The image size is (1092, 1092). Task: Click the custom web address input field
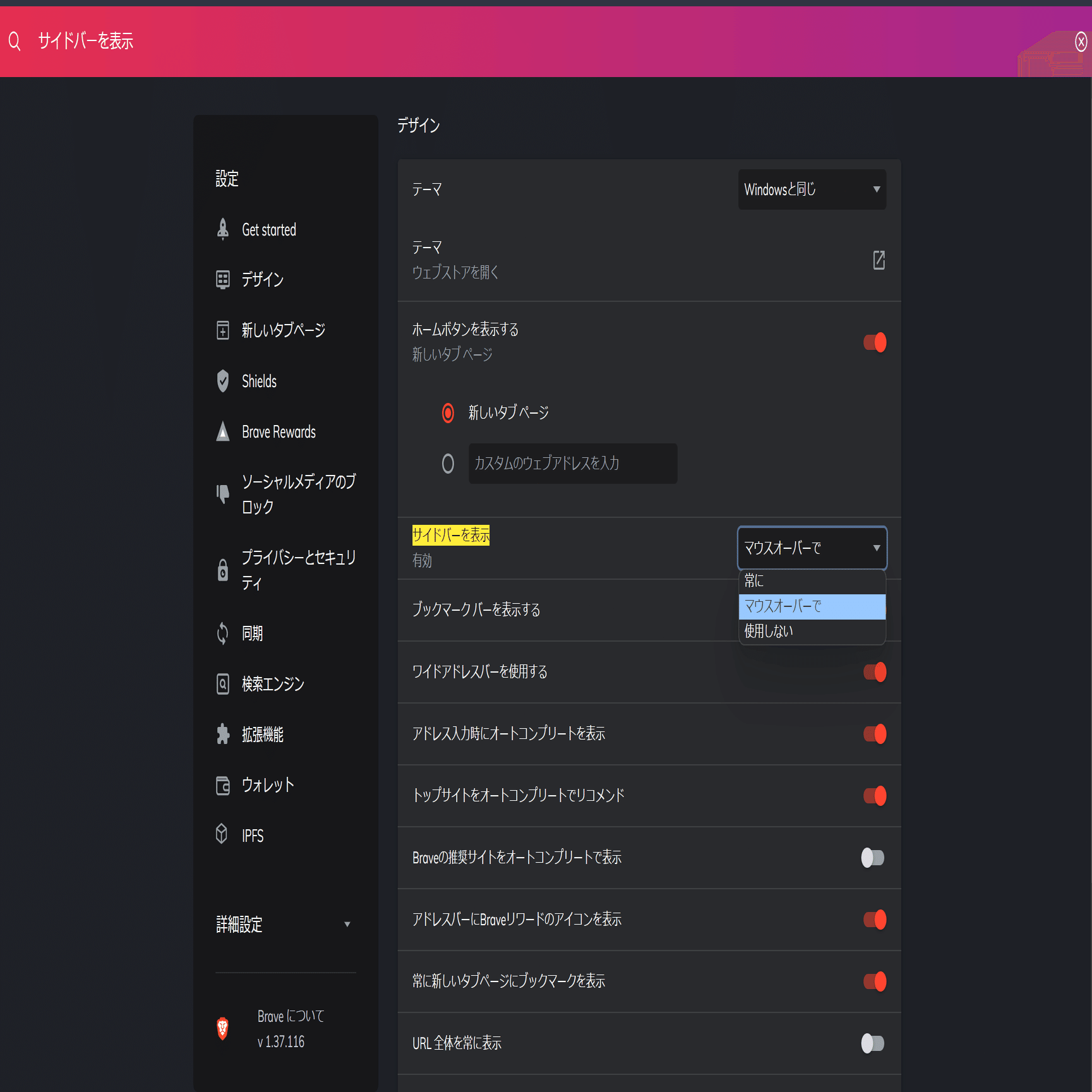(573, 464)
